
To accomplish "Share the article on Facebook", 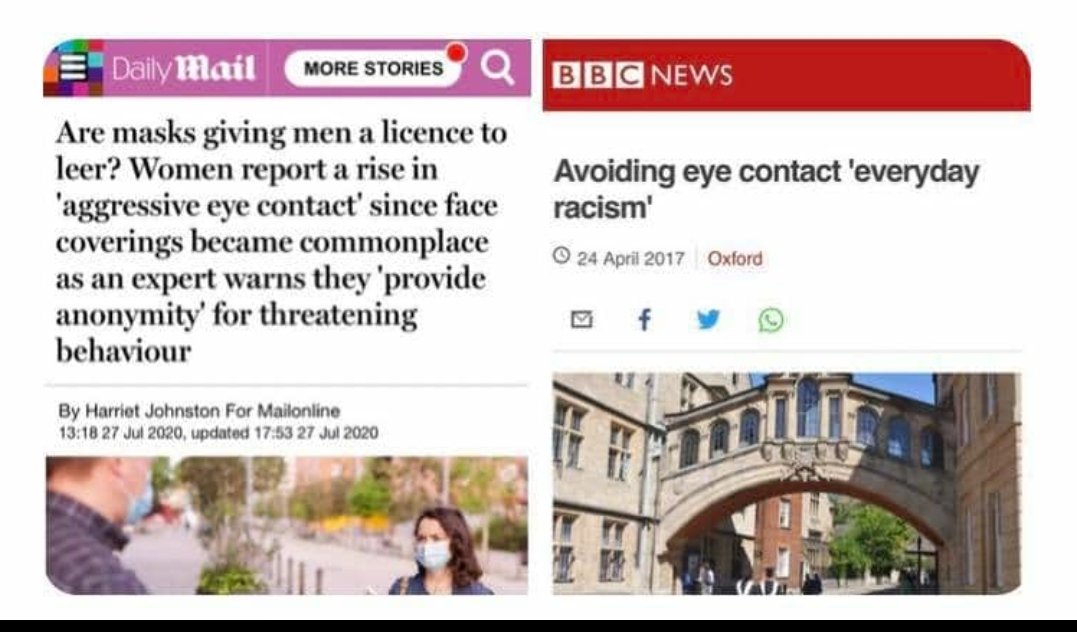I will click(x=644, y=319).
